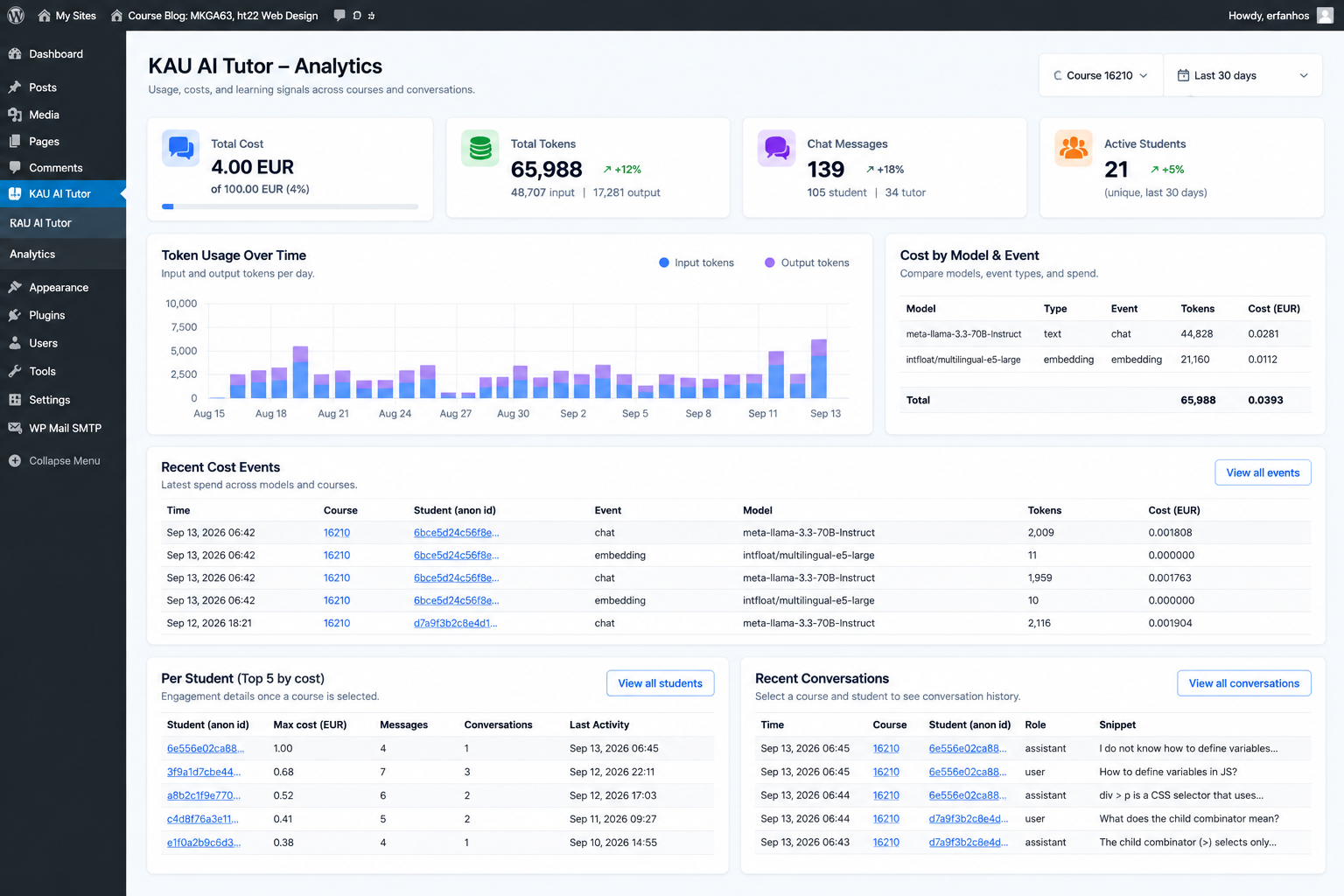Image resolution: width=1344 pixels, height=896 pixels.
Task: Open Course Blog: MKGA63 site menu
Action: [214, 15]
